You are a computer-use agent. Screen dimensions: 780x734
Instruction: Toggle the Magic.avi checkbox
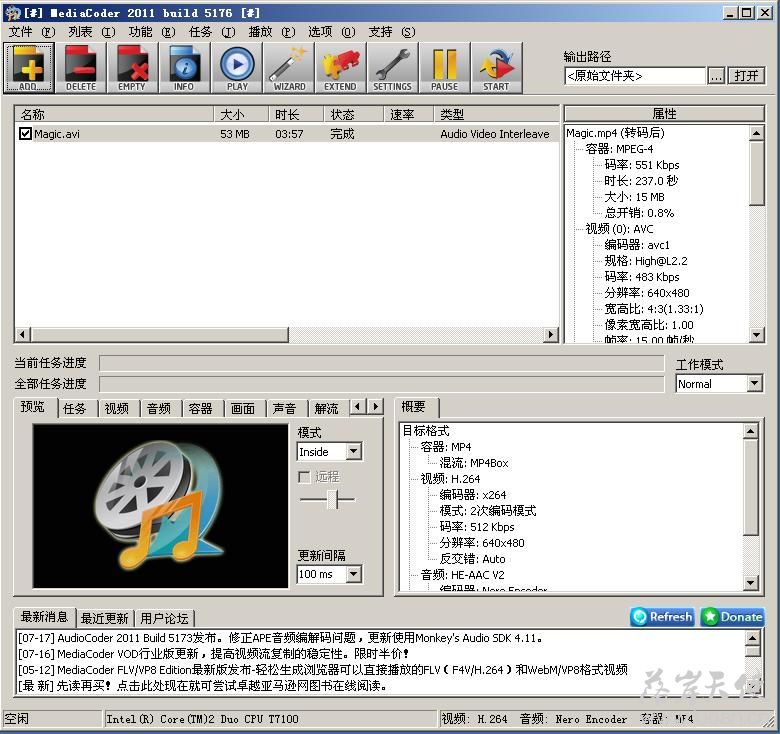click(x=25, y=133)
